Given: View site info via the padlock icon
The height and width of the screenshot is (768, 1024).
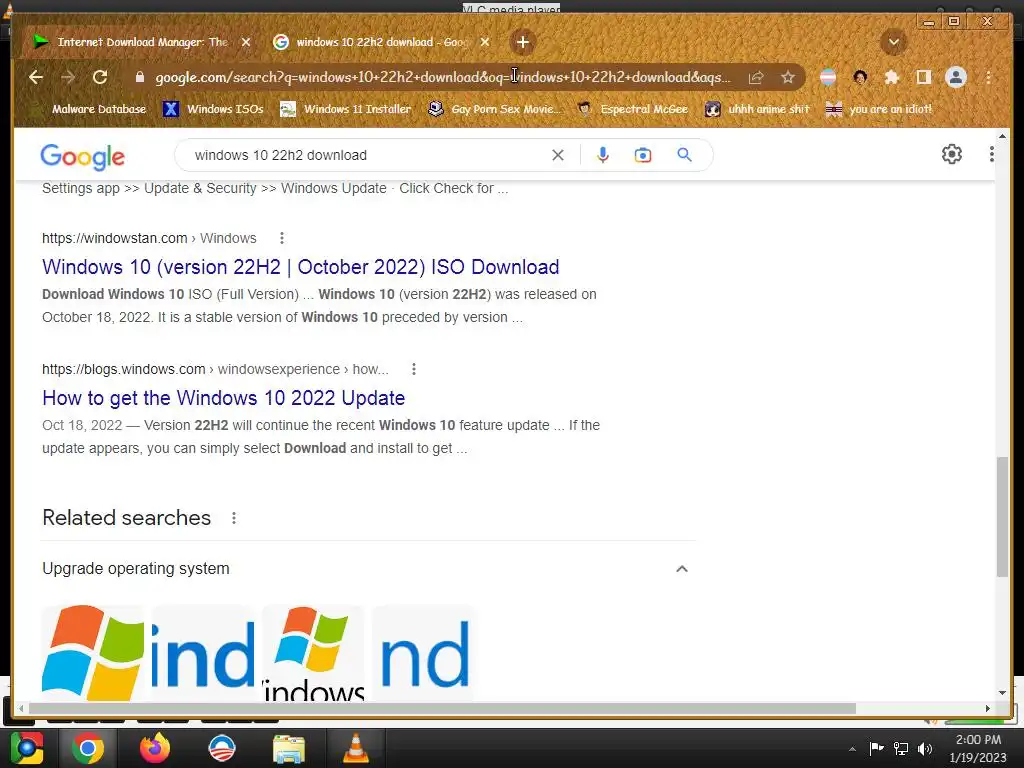Looking at the screenshot, I should (x=139, y=77).
